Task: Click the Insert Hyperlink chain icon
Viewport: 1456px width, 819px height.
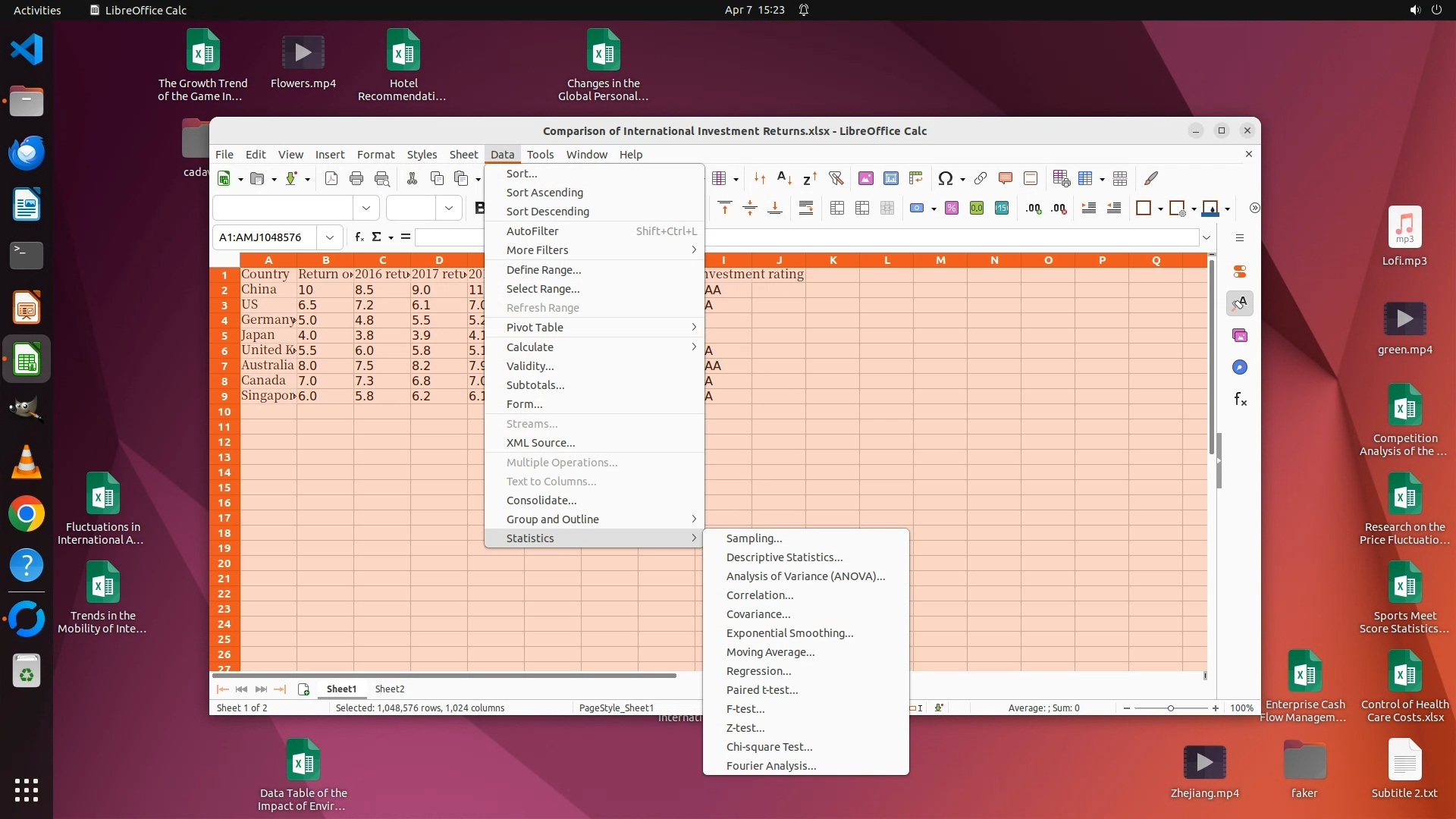Action: coord(981,178)
